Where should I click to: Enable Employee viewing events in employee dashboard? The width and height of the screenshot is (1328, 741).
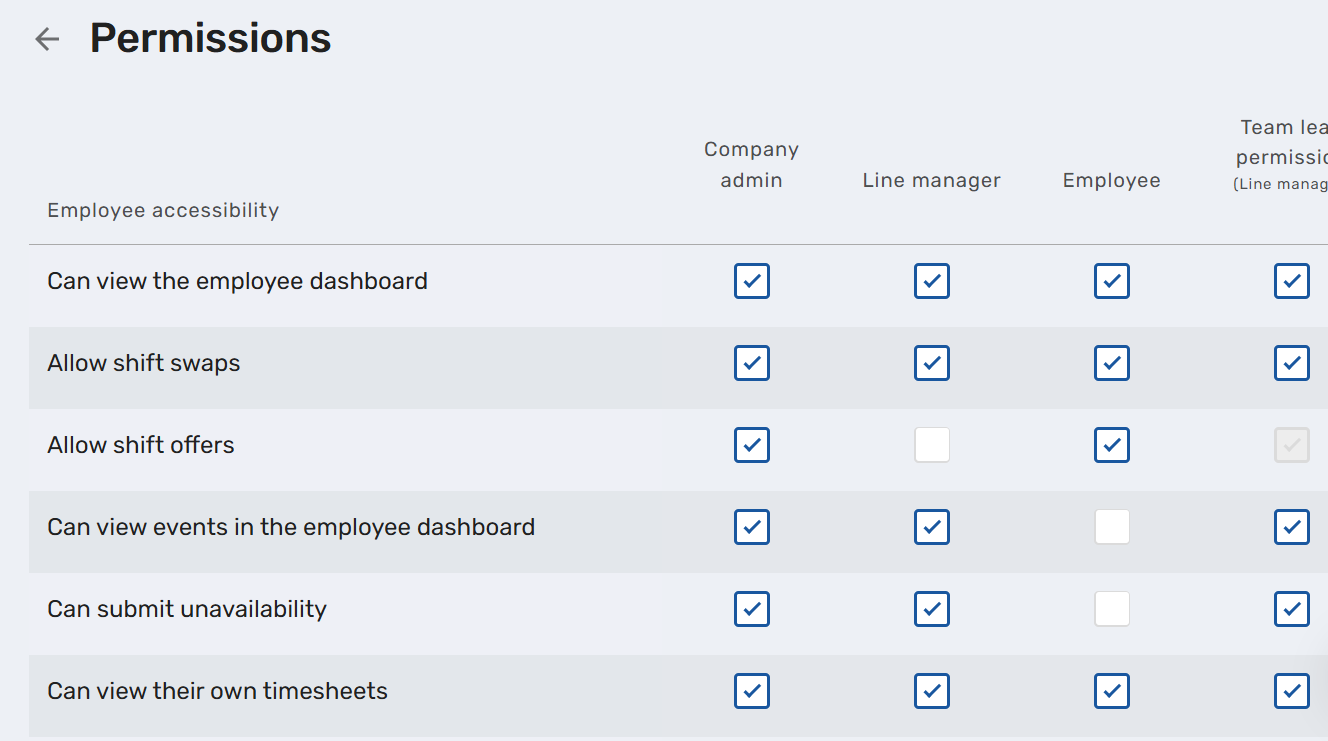coord(1111,527)
